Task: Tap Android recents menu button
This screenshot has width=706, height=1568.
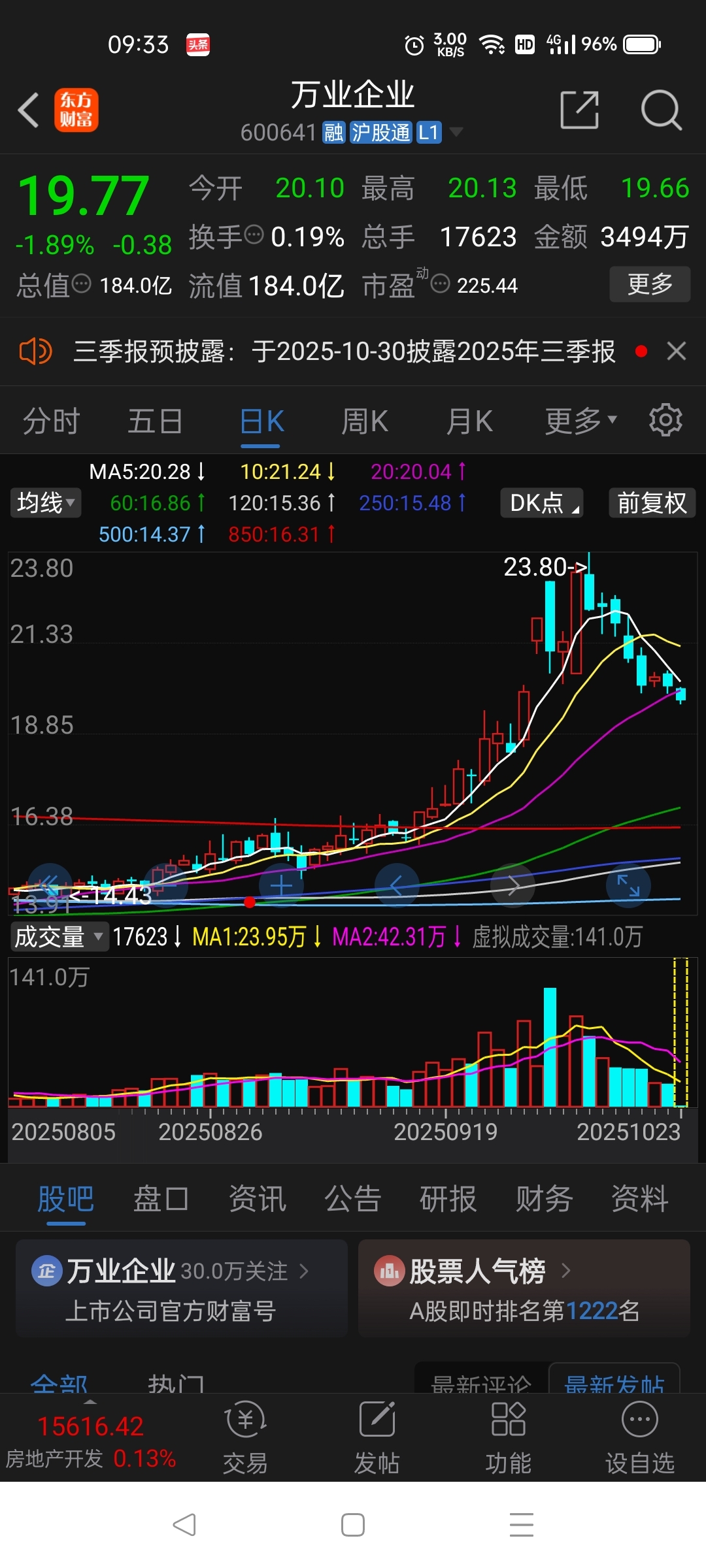Action: (x=522, y=1525)
